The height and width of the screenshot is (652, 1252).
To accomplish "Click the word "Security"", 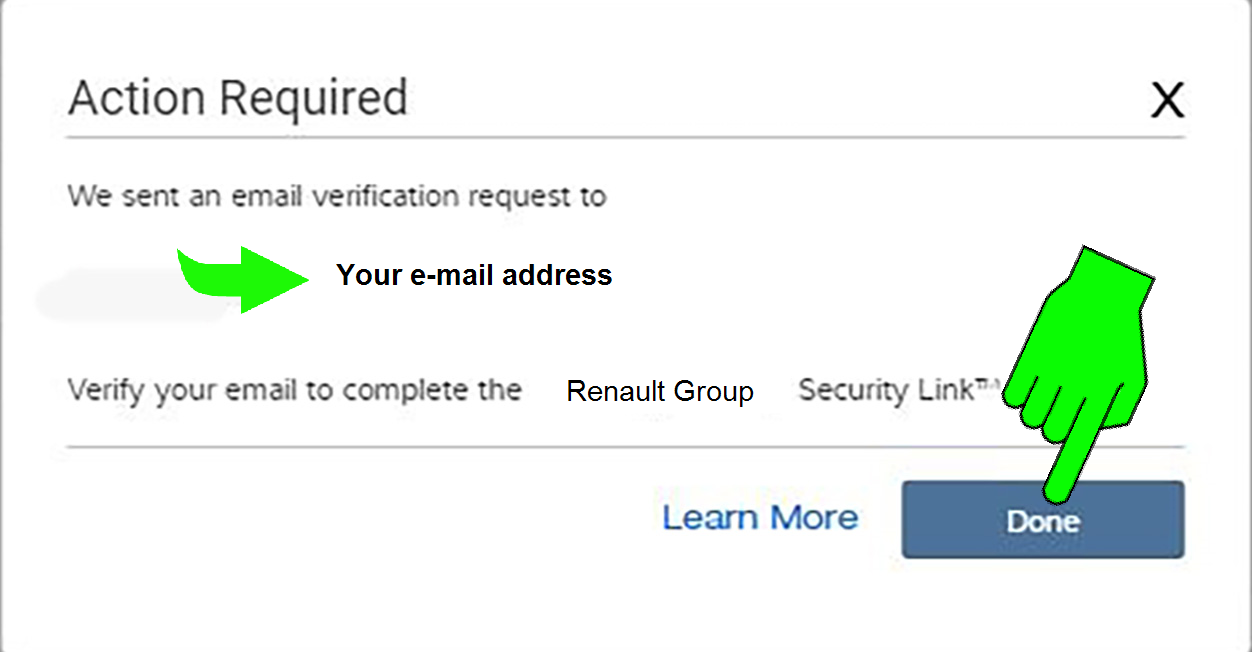I will [x=852, y=390].
